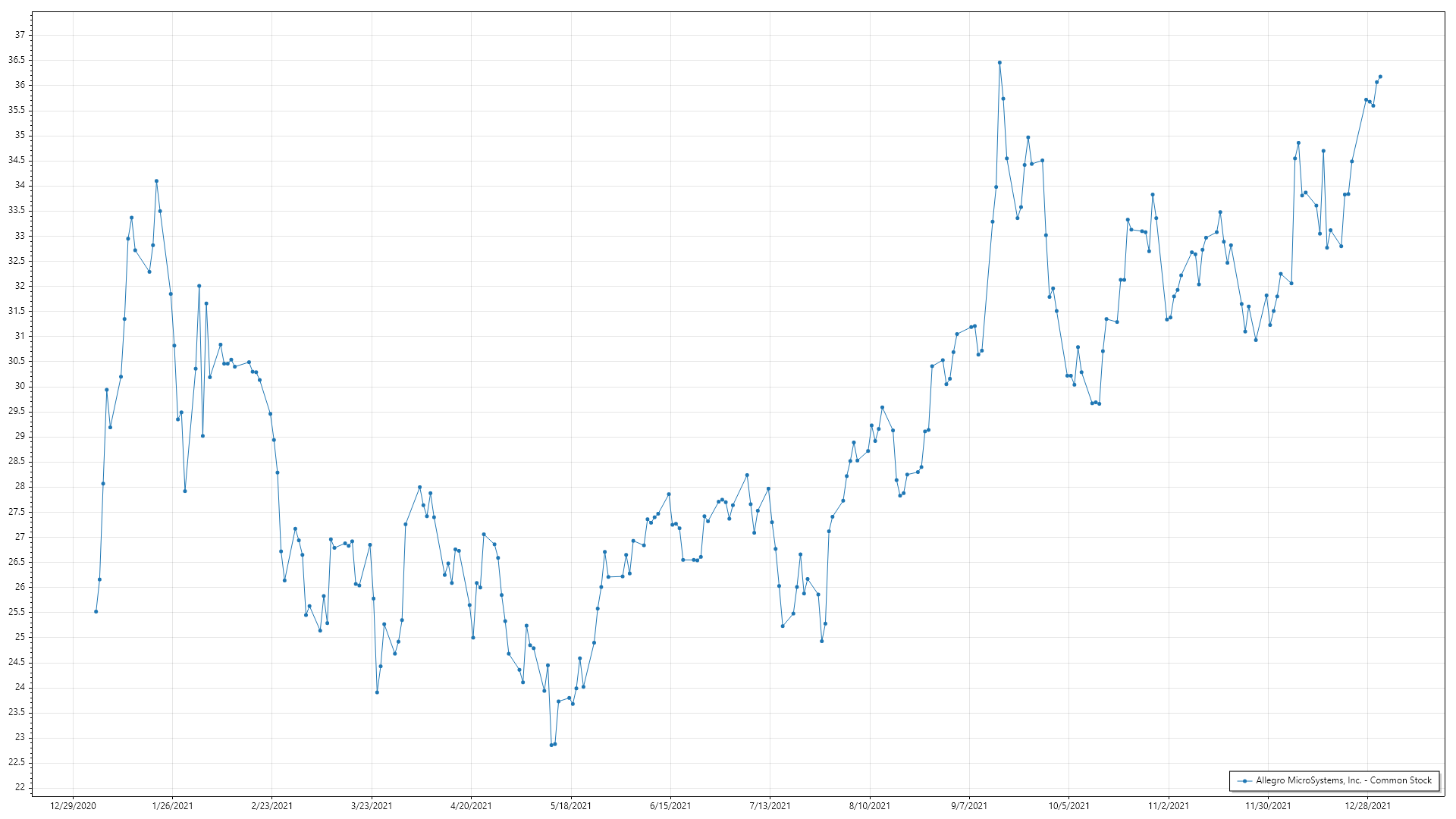Click the final data point near 36.2

coord(1380,77)
